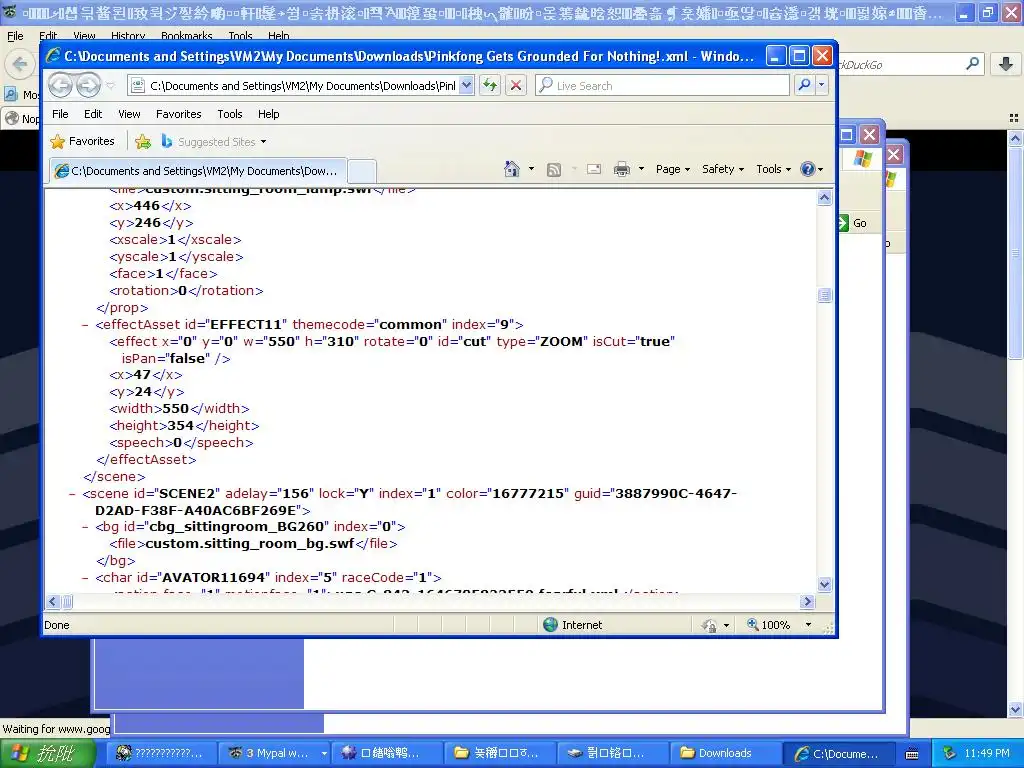Open the History menu in Mypal
The height and width of the screenshot is (768, 1024).
[x=127, y=36]
